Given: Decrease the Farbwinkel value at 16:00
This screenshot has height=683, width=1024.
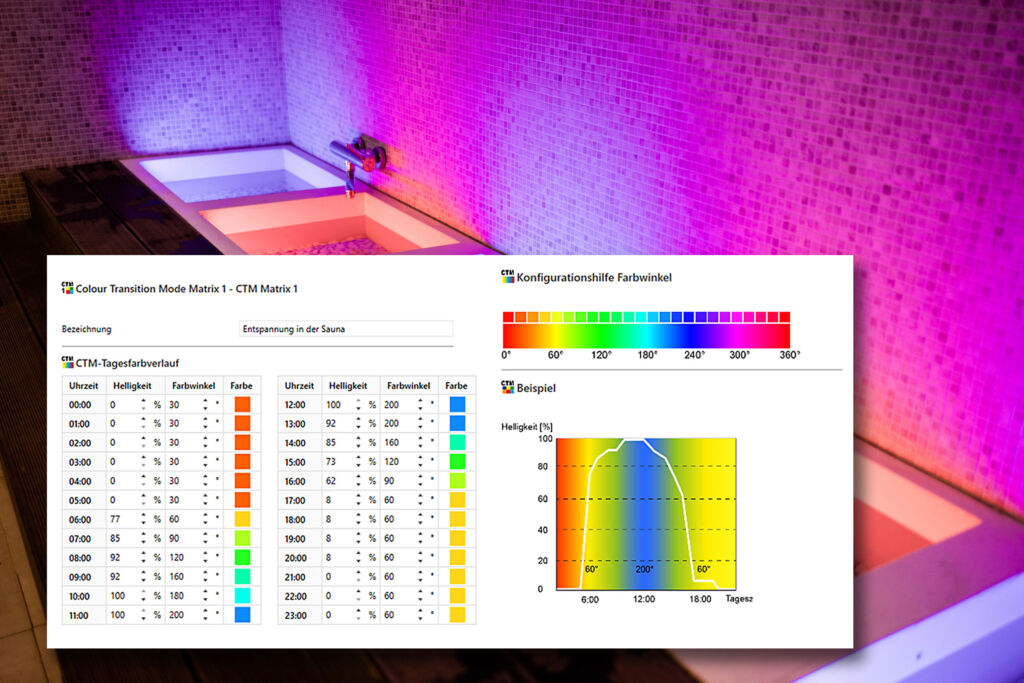Looking at the screenshot, I should pyautogui.click(x=422, y=484).
